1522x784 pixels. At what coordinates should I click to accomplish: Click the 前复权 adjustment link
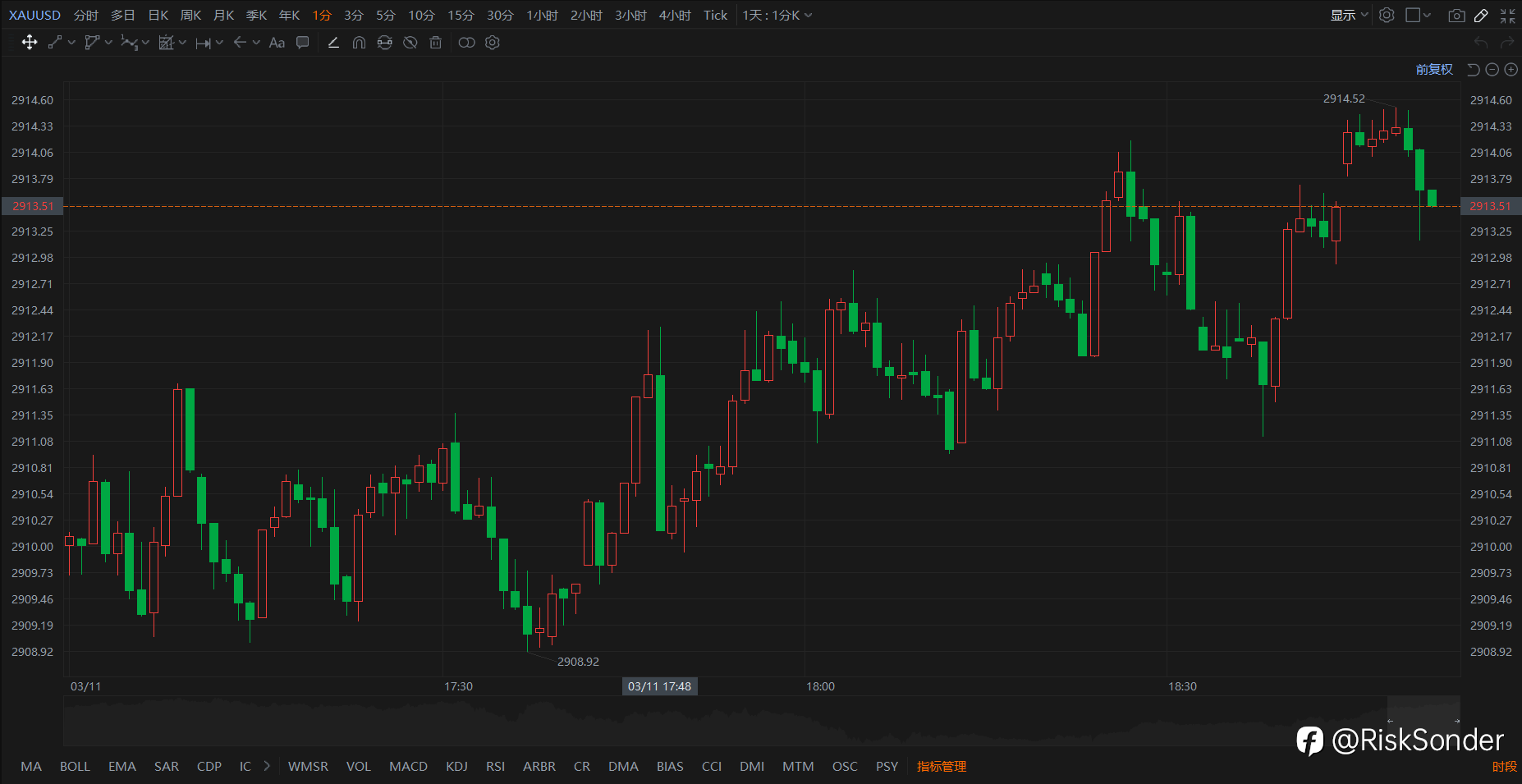(x=1434, y=70)
